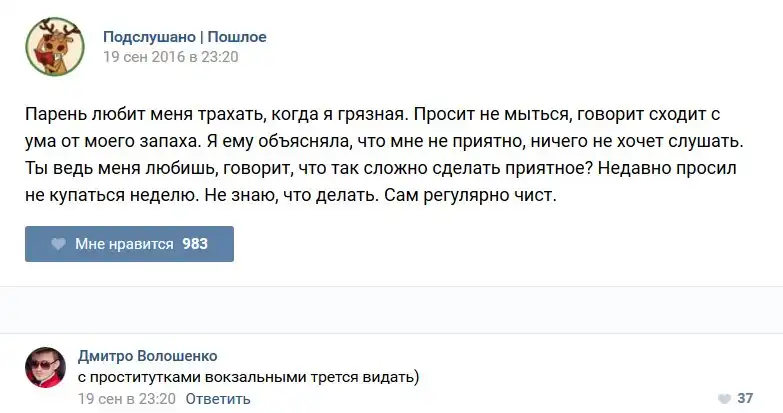Screen dimensions: 783x413
Task: Click the heart icon beside the comment
Action: click(x=723, y=398)
